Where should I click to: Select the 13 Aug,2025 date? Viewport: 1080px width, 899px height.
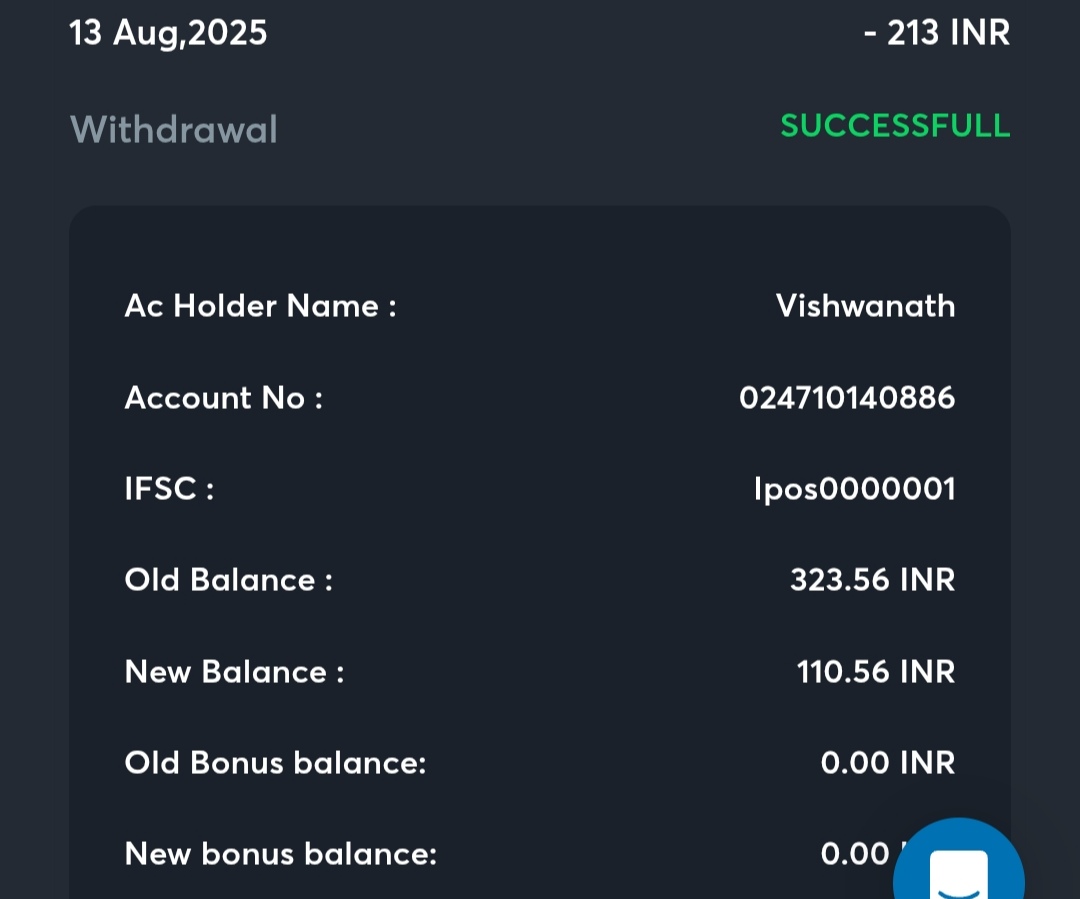pos(168,34)
